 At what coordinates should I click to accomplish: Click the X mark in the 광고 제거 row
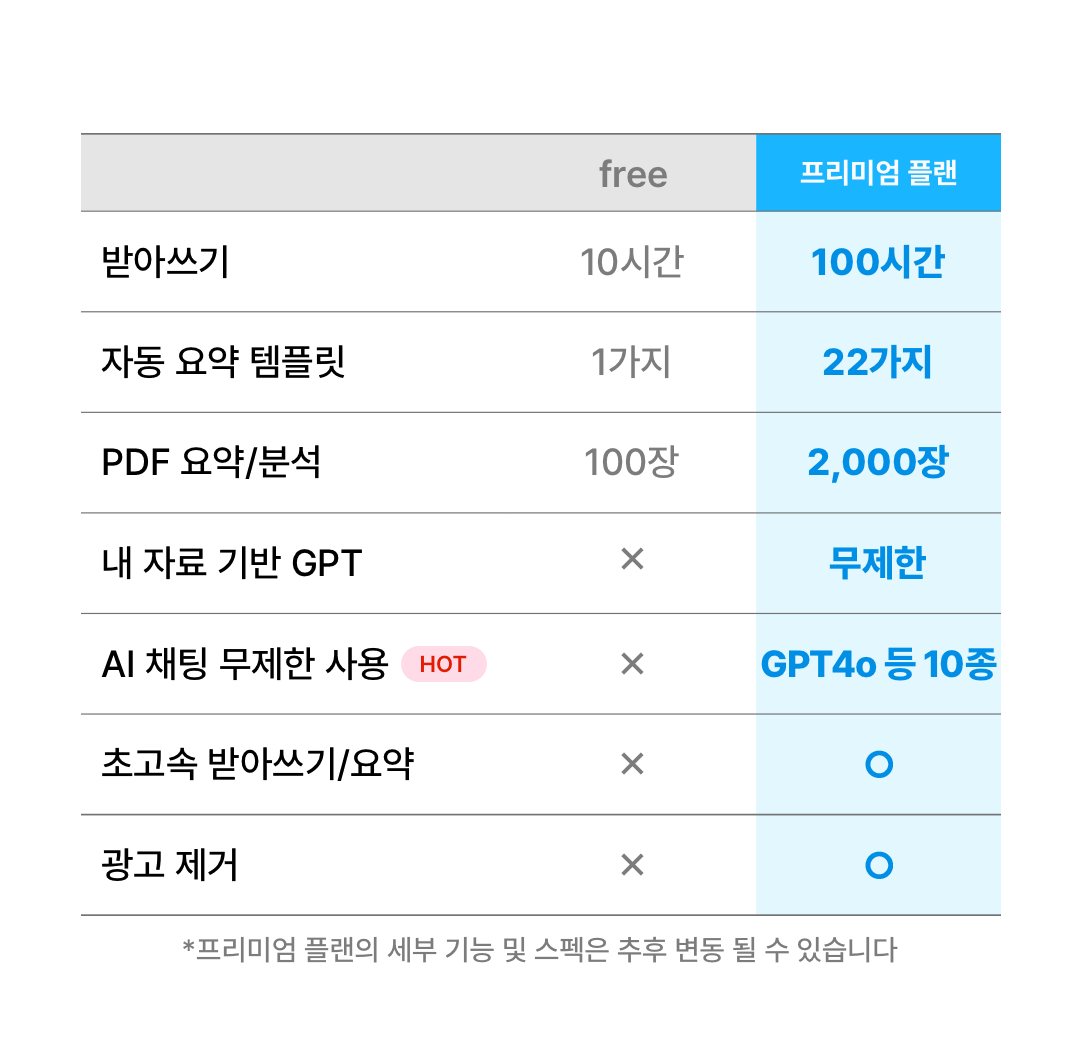pyautogui.click(x=632, y=864)
